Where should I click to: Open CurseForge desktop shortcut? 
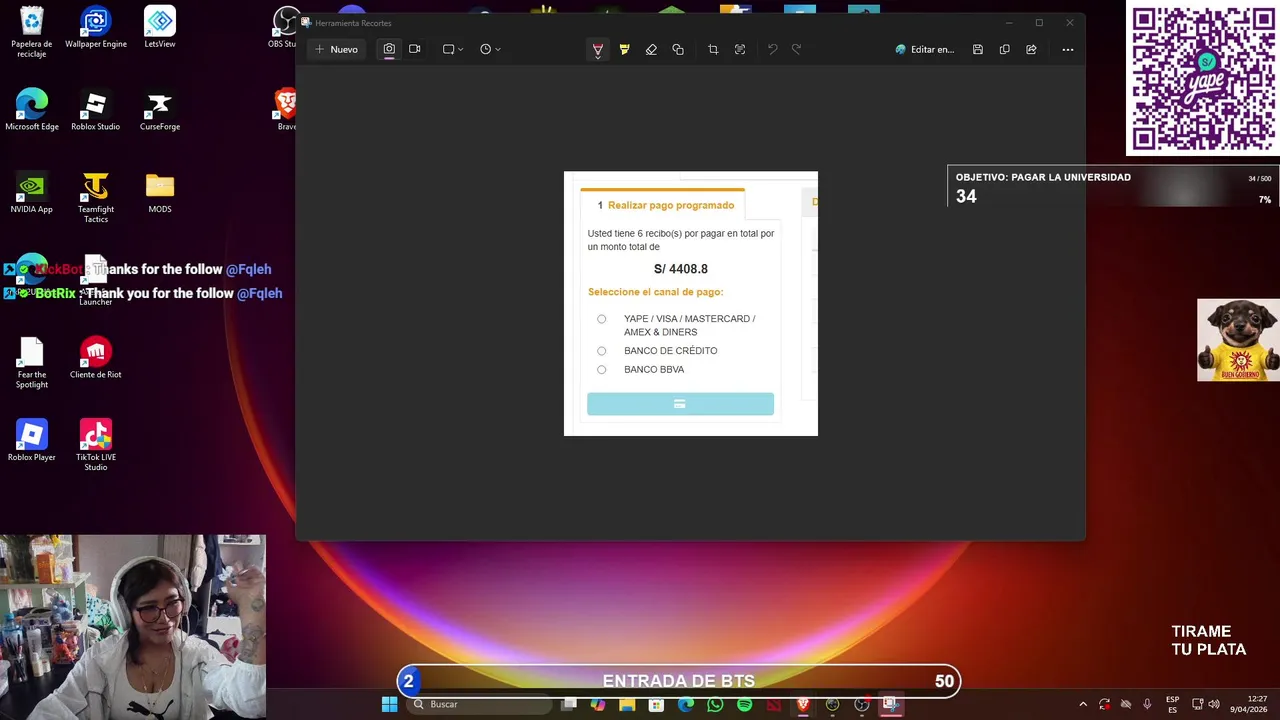tap(160, 110)
